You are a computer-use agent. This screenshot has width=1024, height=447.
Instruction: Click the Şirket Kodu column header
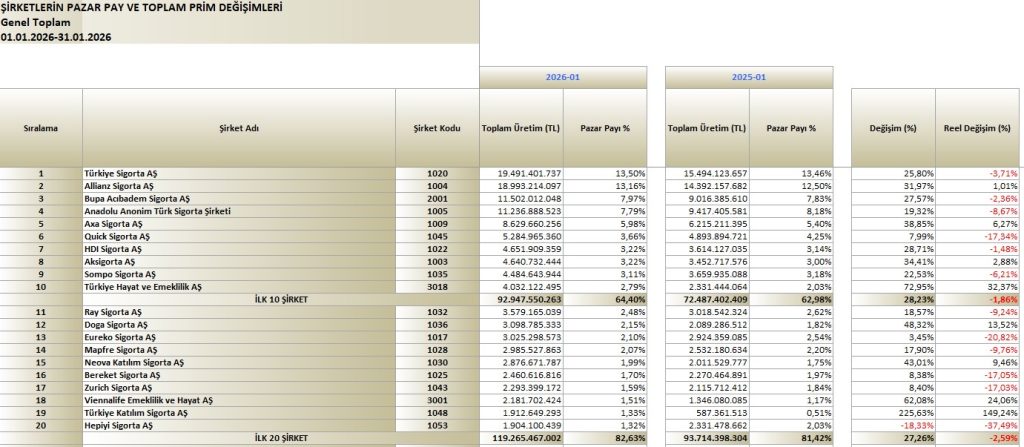coord(437,128)
